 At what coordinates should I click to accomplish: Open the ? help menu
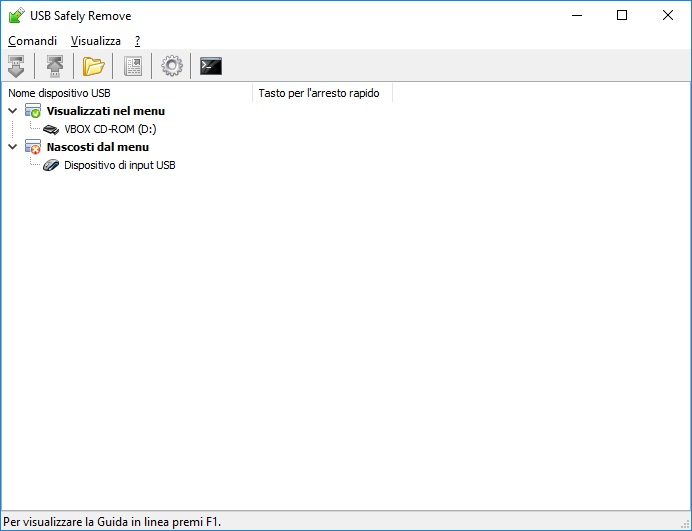click(138, 41)
